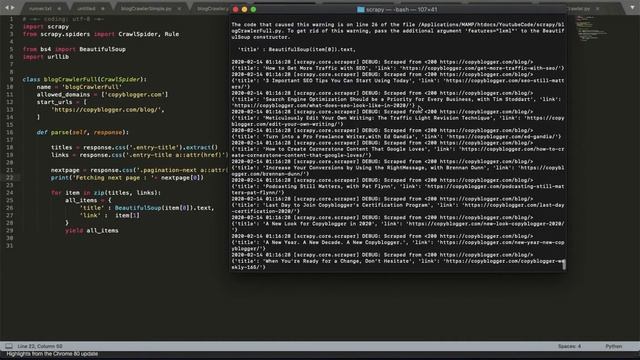This screenshot has height=360, width=640.
Task: Close the blogCrawlerSimple.py tab
Action: [179, 9]
